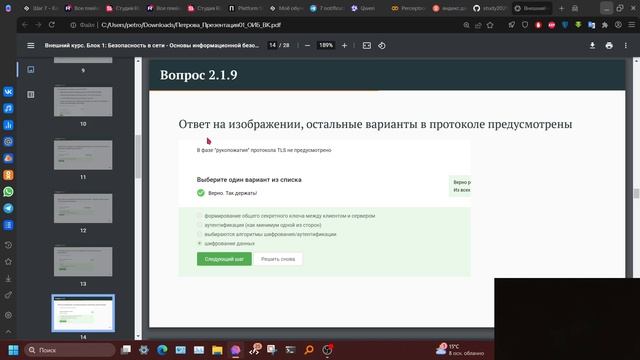Open bookmarks star in browser sidebar
640x360 pixels.
coord(8,262)
